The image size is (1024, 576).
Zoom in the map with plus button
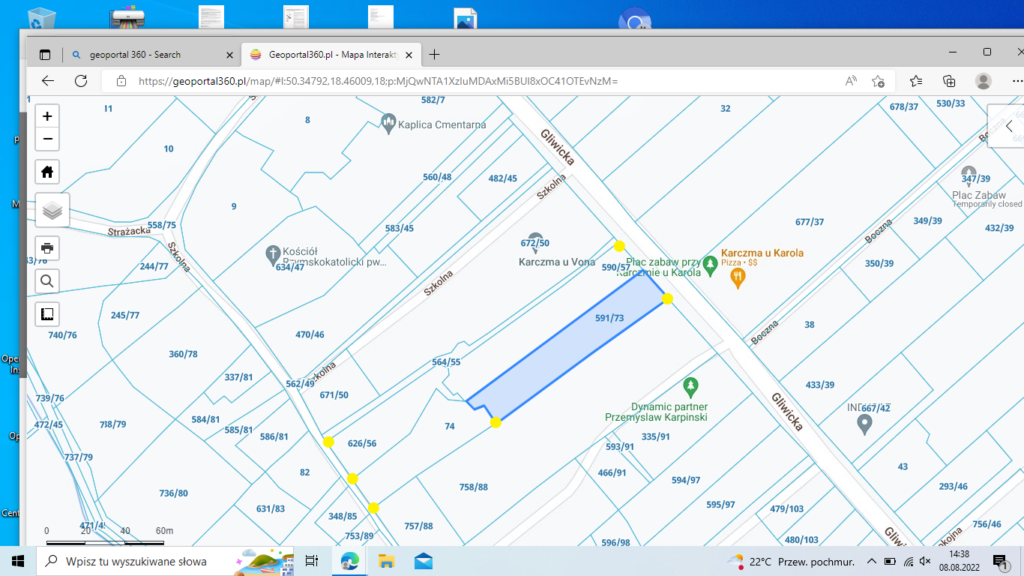tap(47, 116)
